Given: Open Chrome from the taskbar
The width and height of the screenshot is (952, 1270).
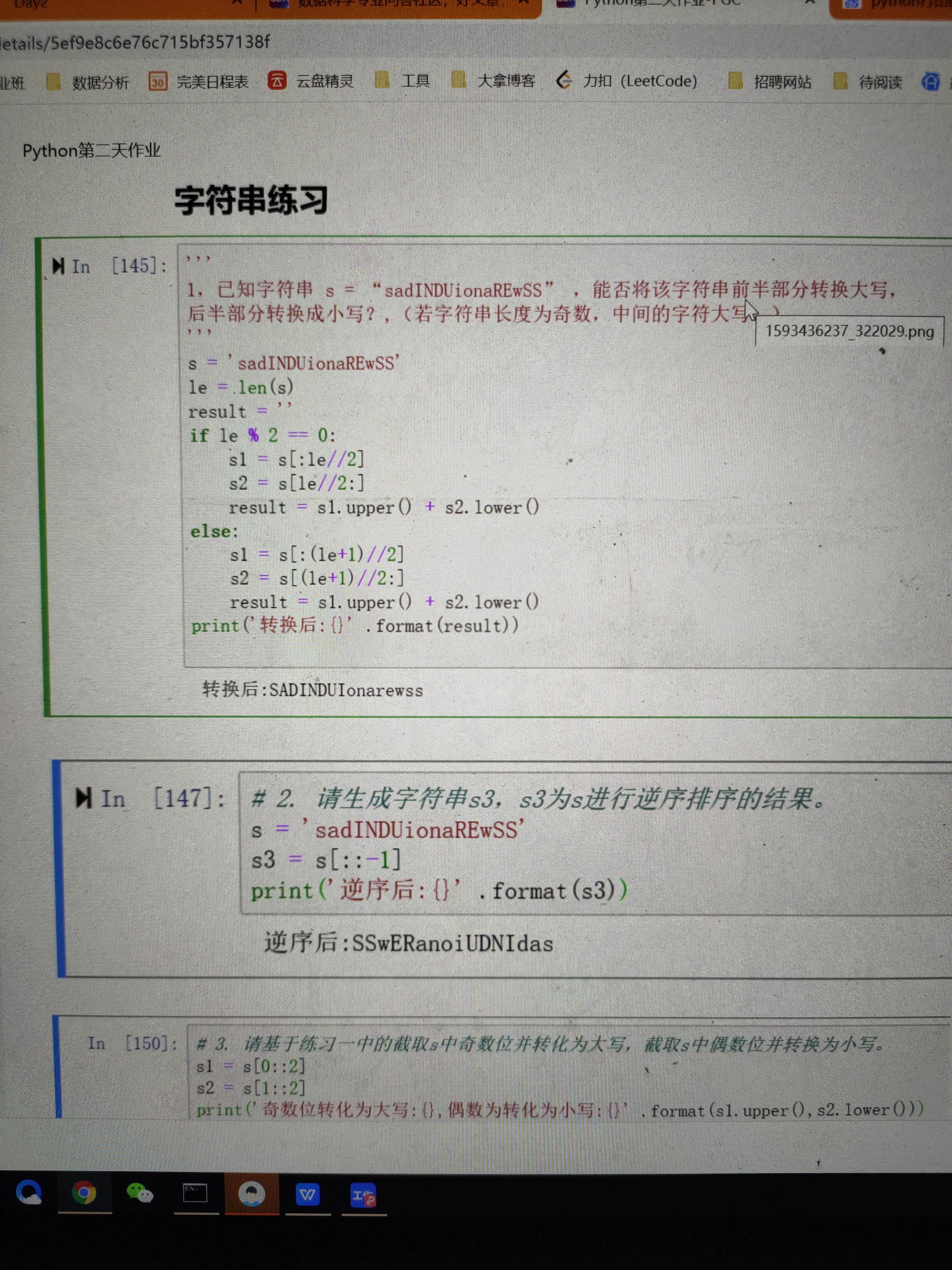Looking at the screenshot, I should [x=84, y=1193].
